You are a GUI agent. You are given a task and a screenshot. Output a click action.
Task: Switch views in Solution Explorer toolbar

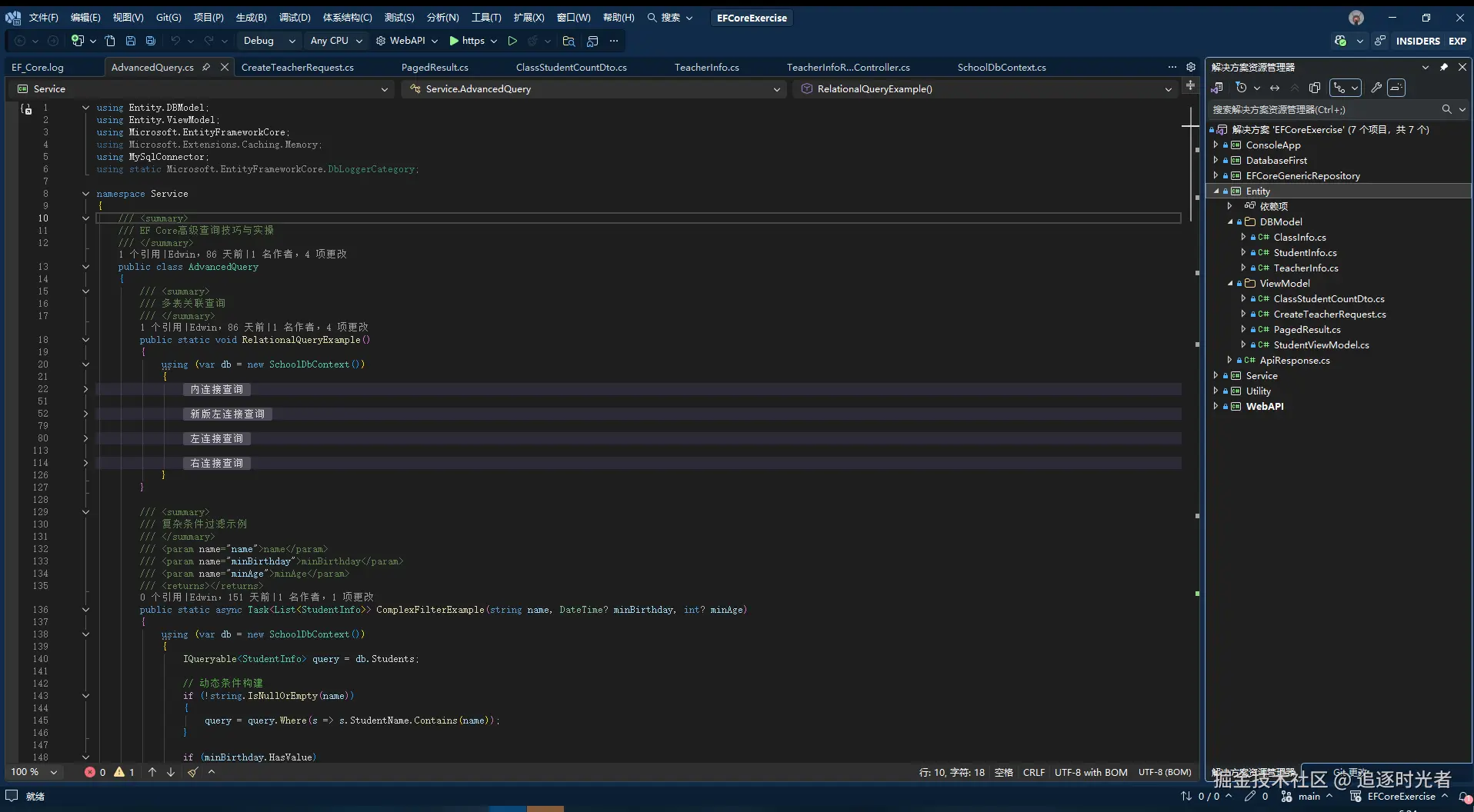(1217, 88)
